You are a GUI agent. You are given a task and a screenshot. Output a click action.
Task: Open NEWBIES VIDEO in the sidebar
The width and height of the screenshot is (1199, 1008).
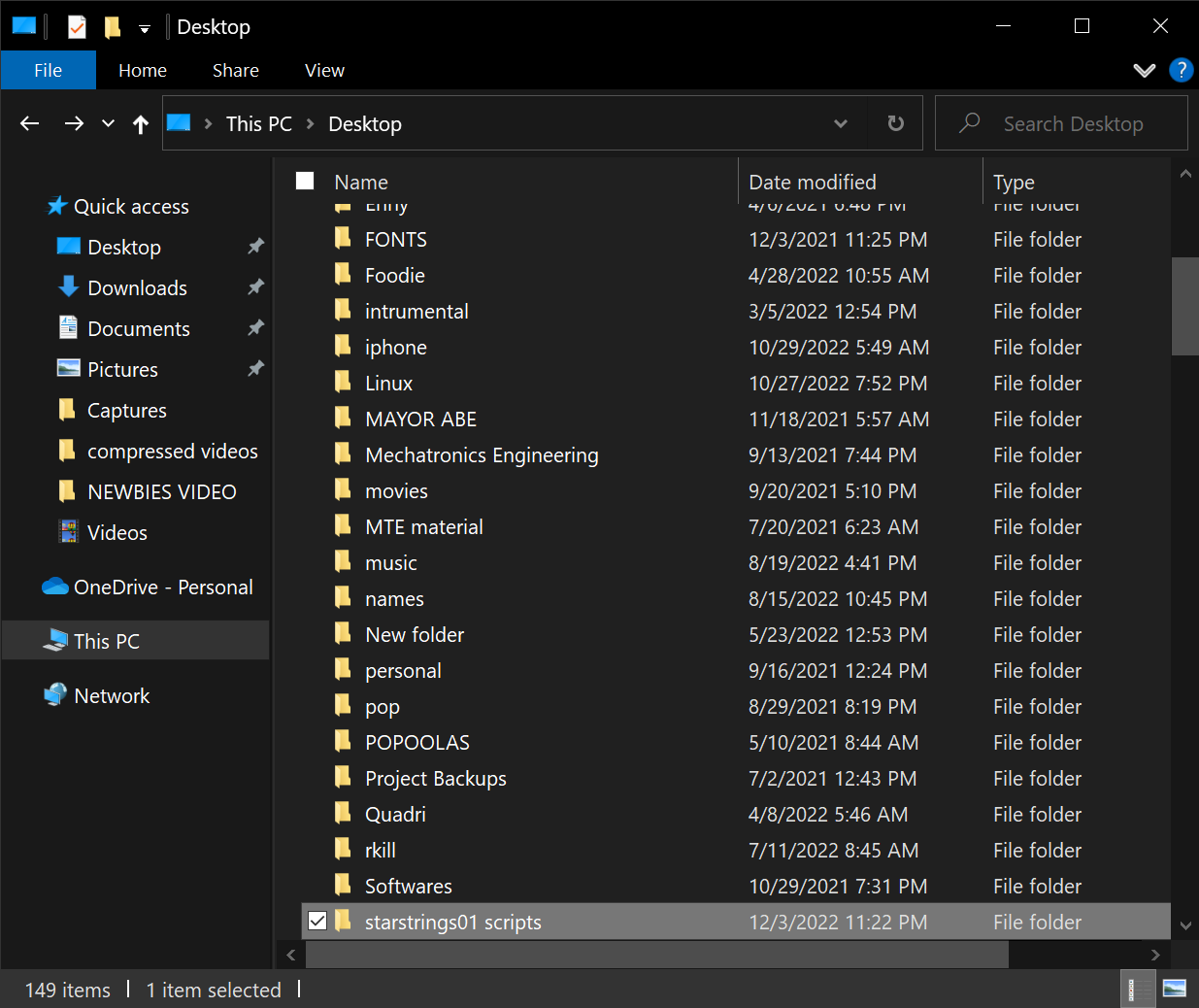(162, 491)
